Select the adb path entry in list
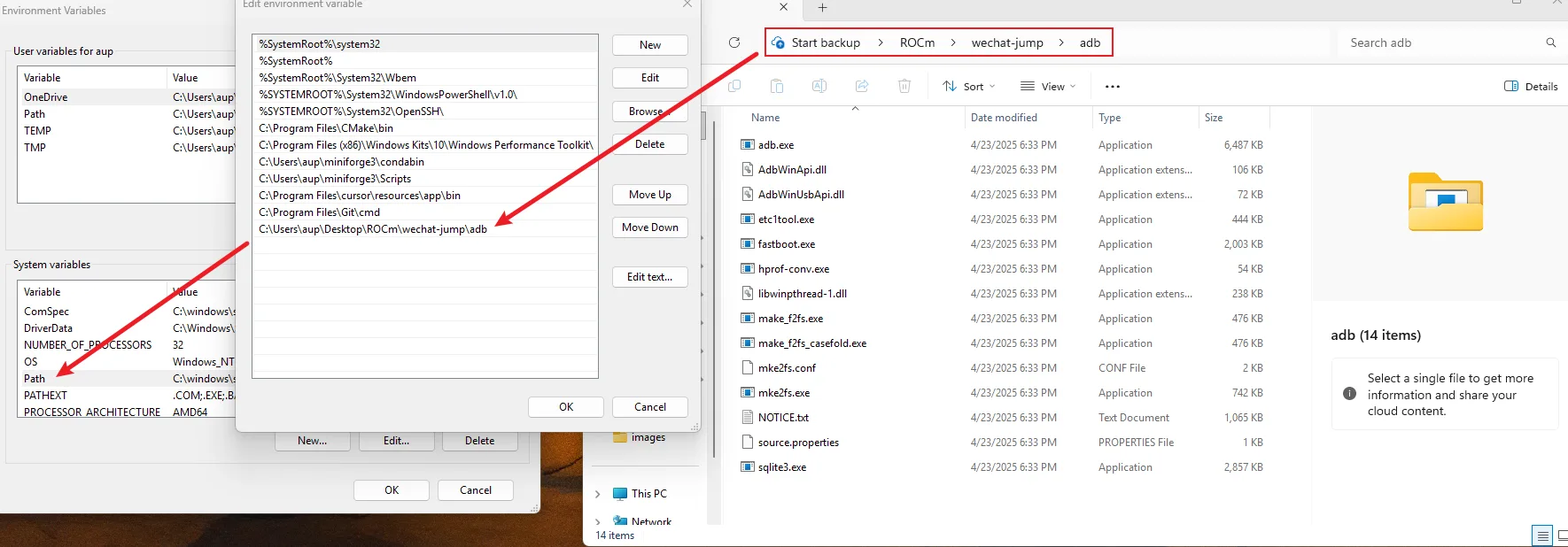Screen dimensions: 1568x547 pos(425,229)
